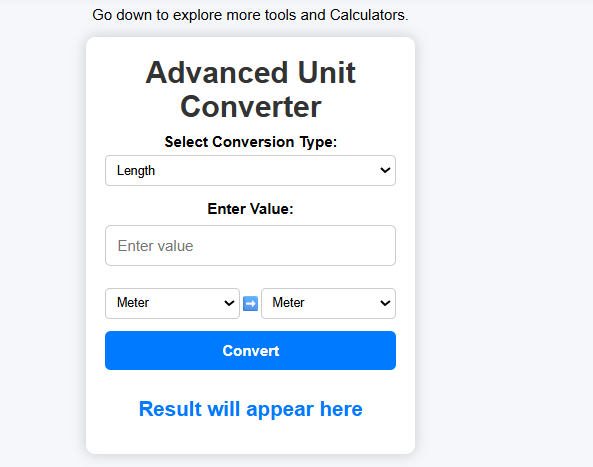Click the word 'Calculators' in the top sentence
Viewport: 593px width, 467px height.
(369, 15)
